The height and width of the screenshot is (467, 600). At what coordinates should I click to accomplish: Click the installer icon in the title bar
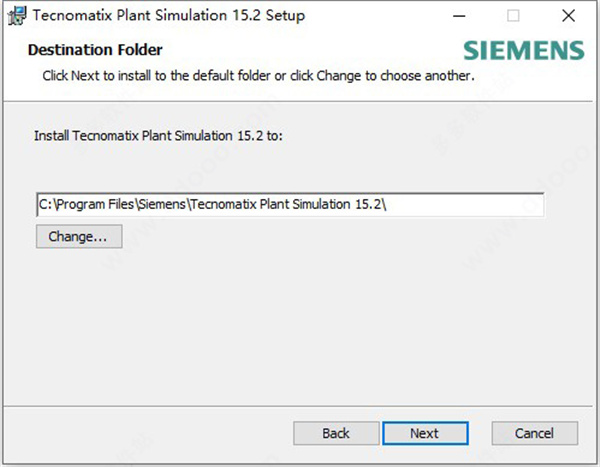[x=17, y=16]
